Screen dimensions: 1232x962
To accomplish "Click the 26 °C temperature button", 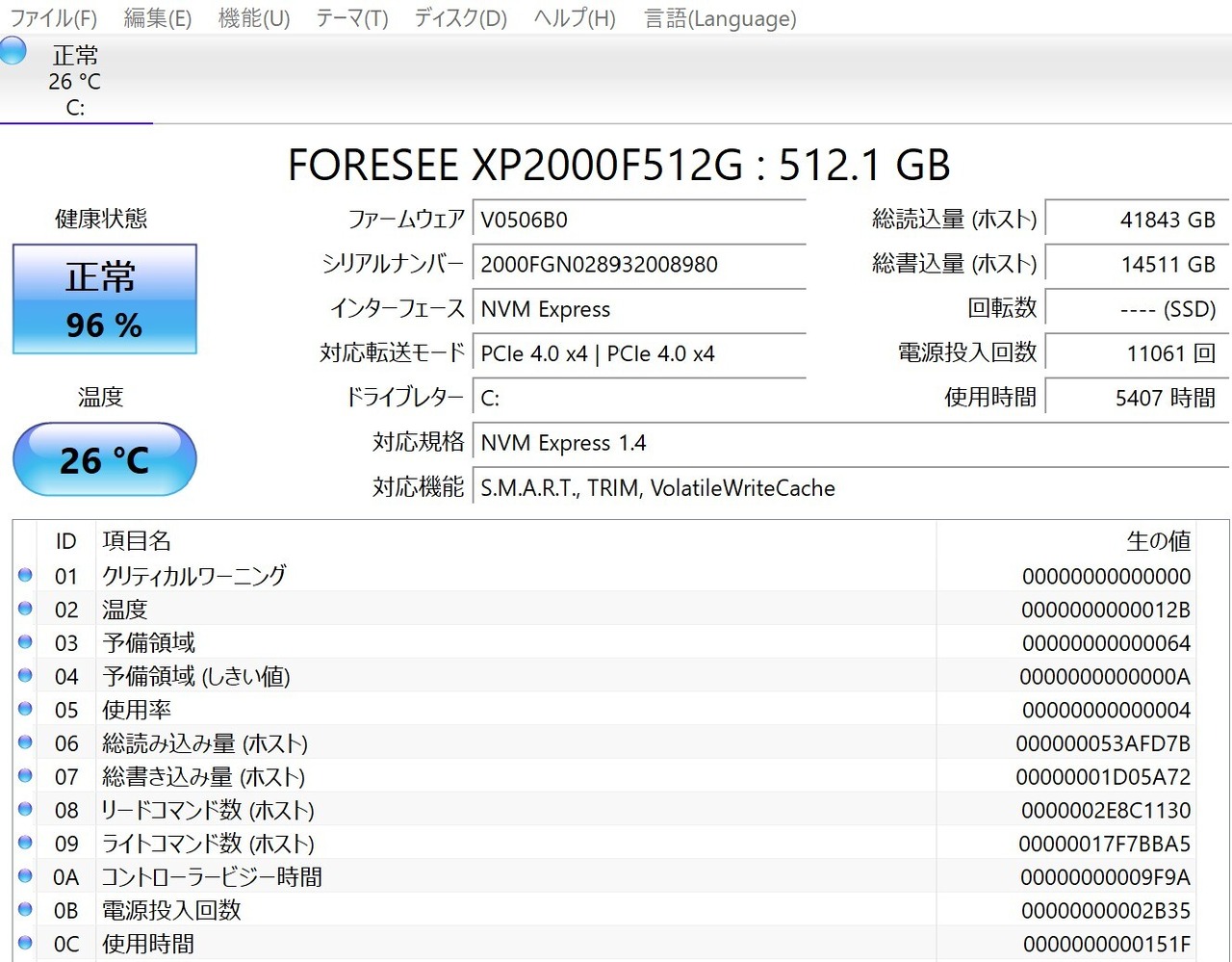I will 104,460.
